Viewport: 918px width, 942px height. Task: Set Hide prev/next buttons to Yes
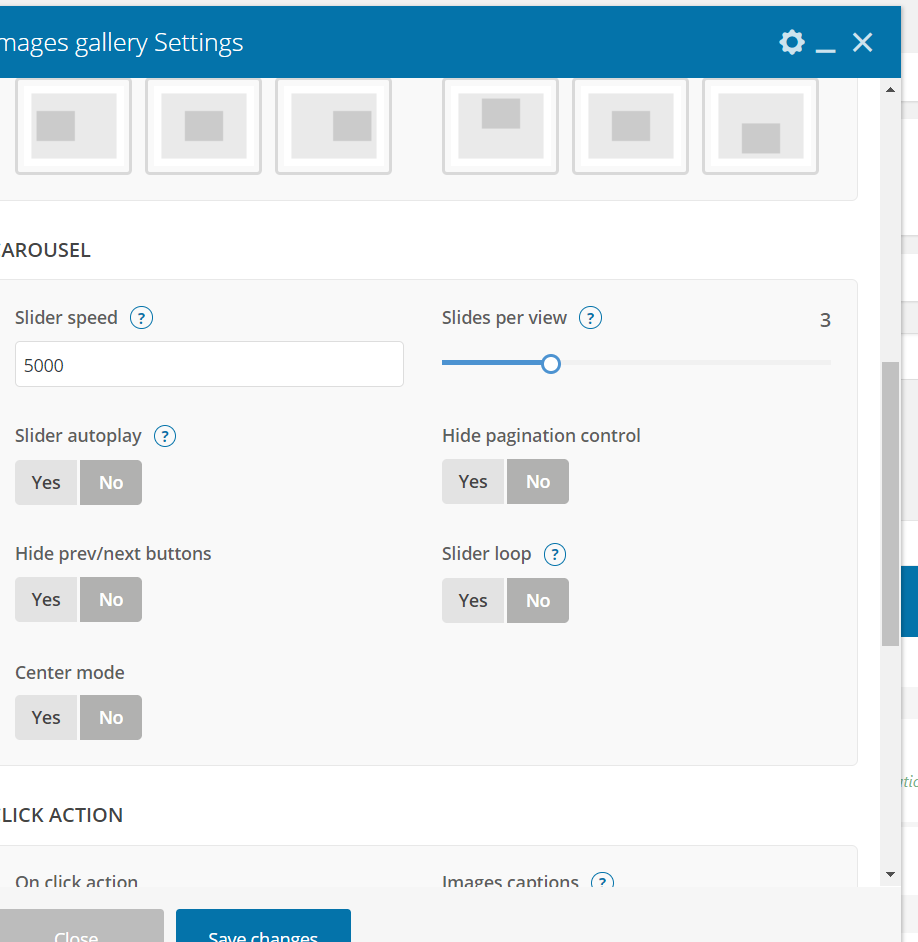46,600
